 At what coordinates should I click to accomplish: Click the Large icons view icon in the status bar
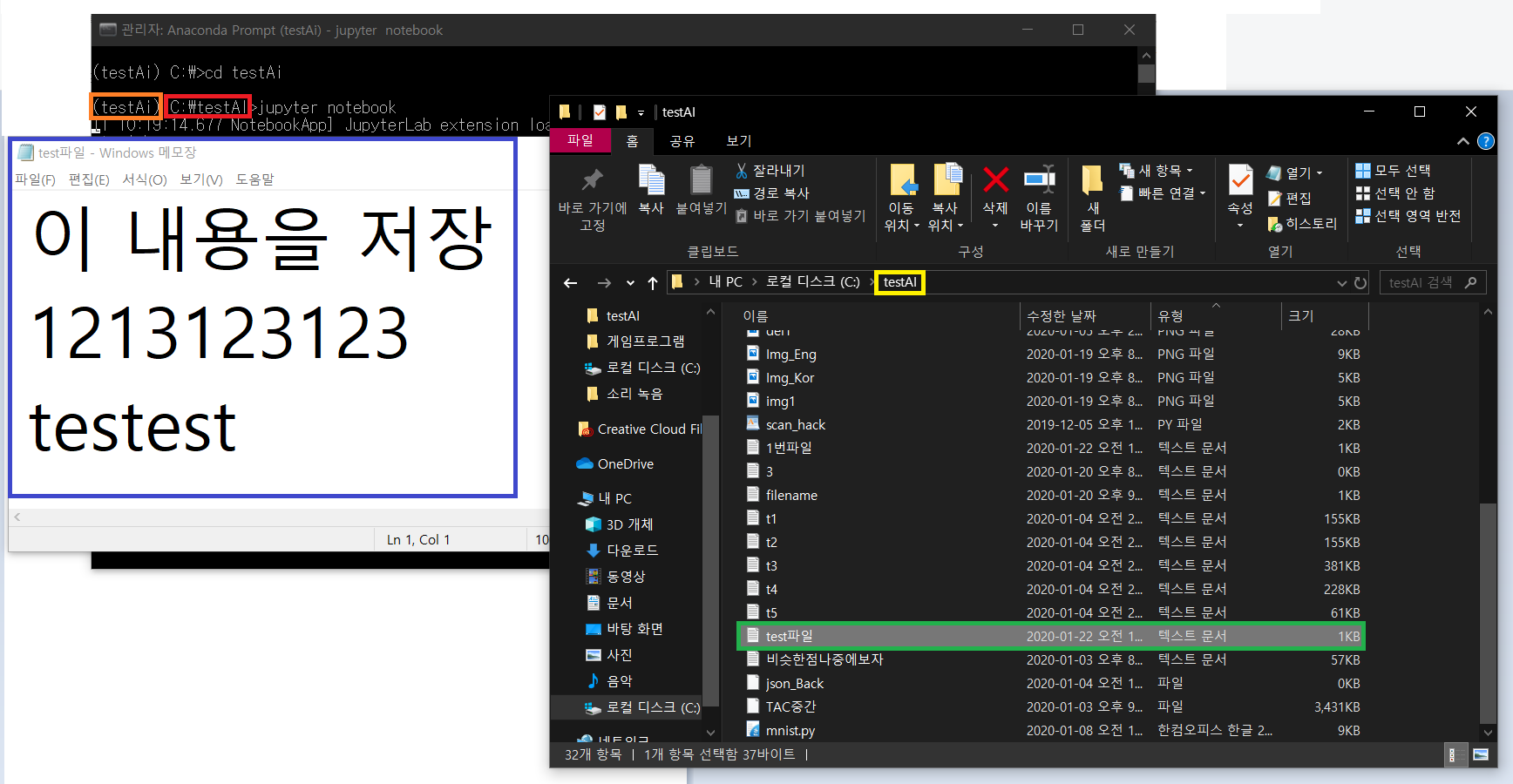(1481, 755)
